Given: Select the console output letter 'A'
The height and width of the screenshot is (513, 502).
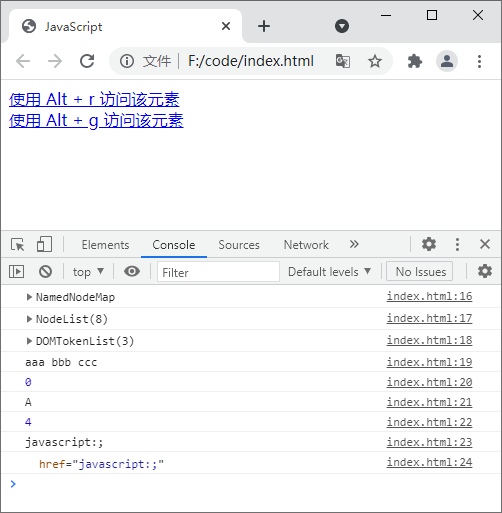Looking at the screenshot, I should [x=28, y=402].
